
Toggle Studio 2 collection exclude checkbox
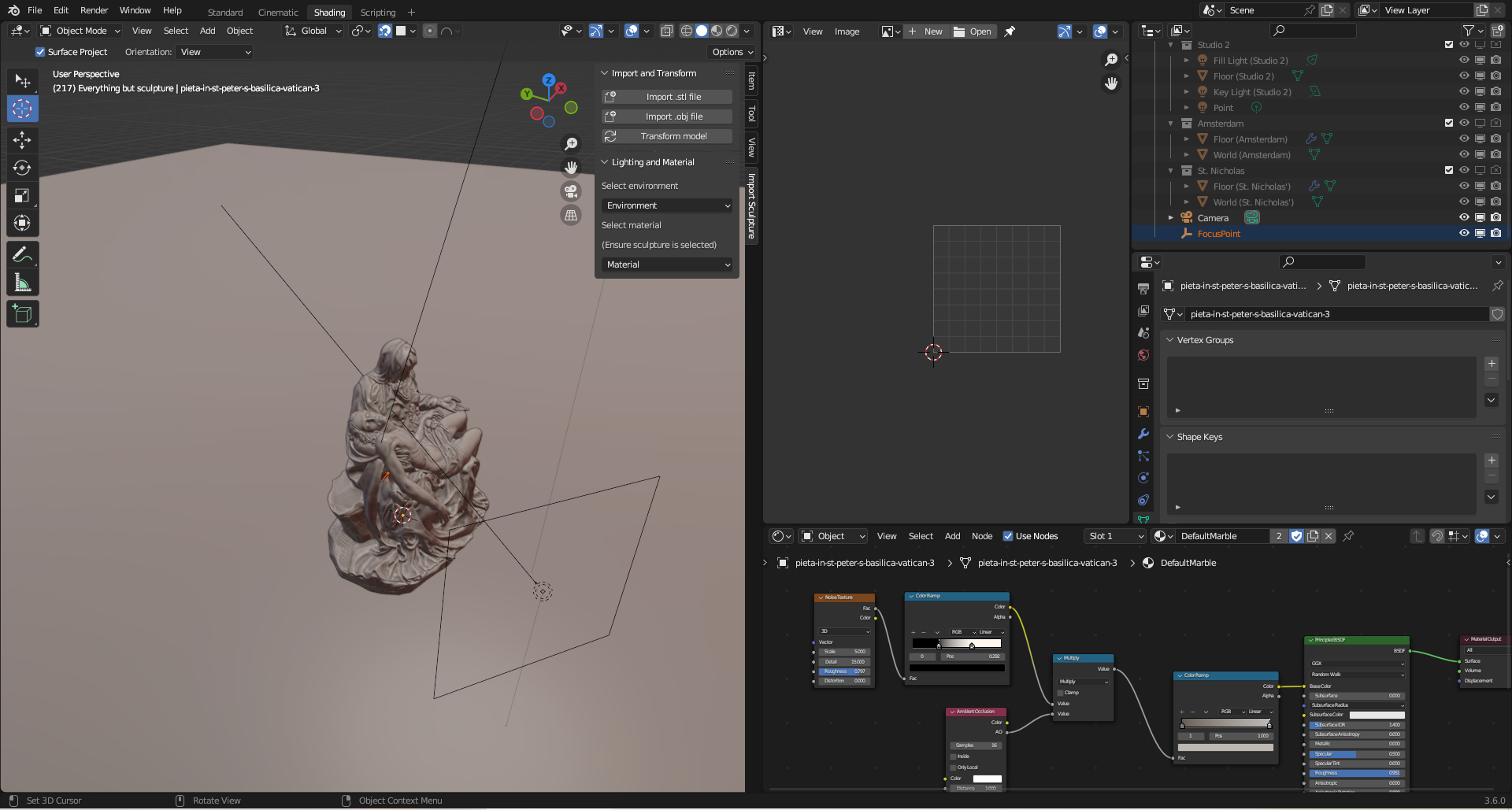[x=1449, y=45]
